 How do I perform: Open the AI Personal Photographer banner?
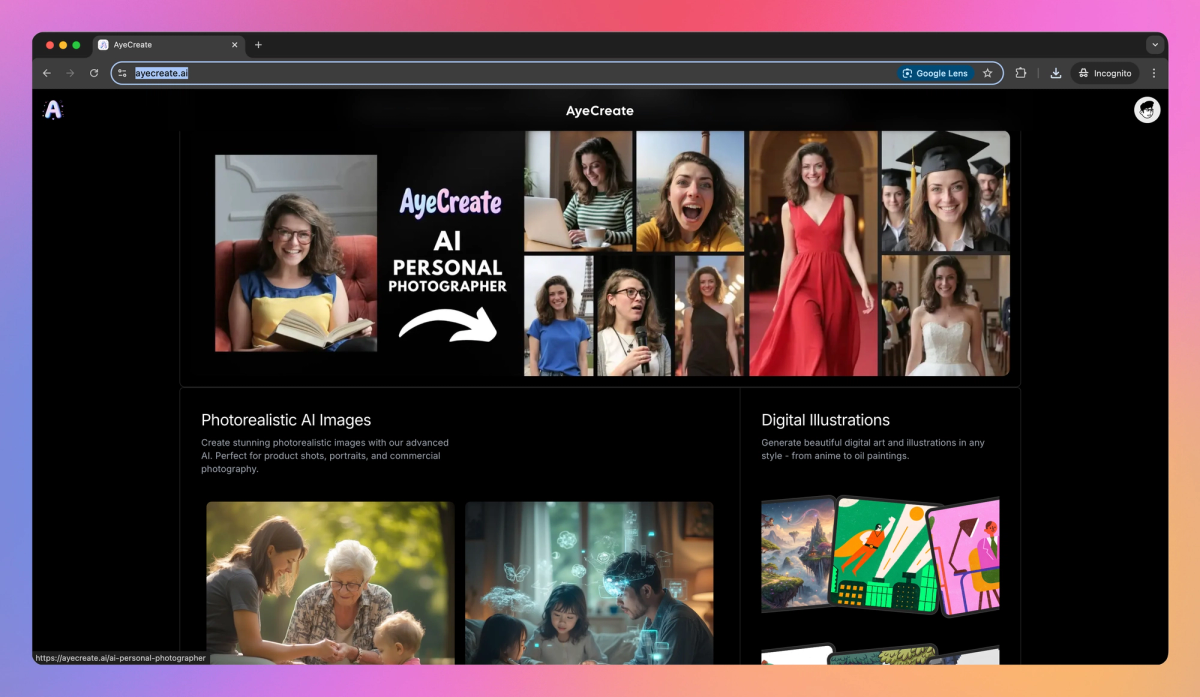coord(600,255)
